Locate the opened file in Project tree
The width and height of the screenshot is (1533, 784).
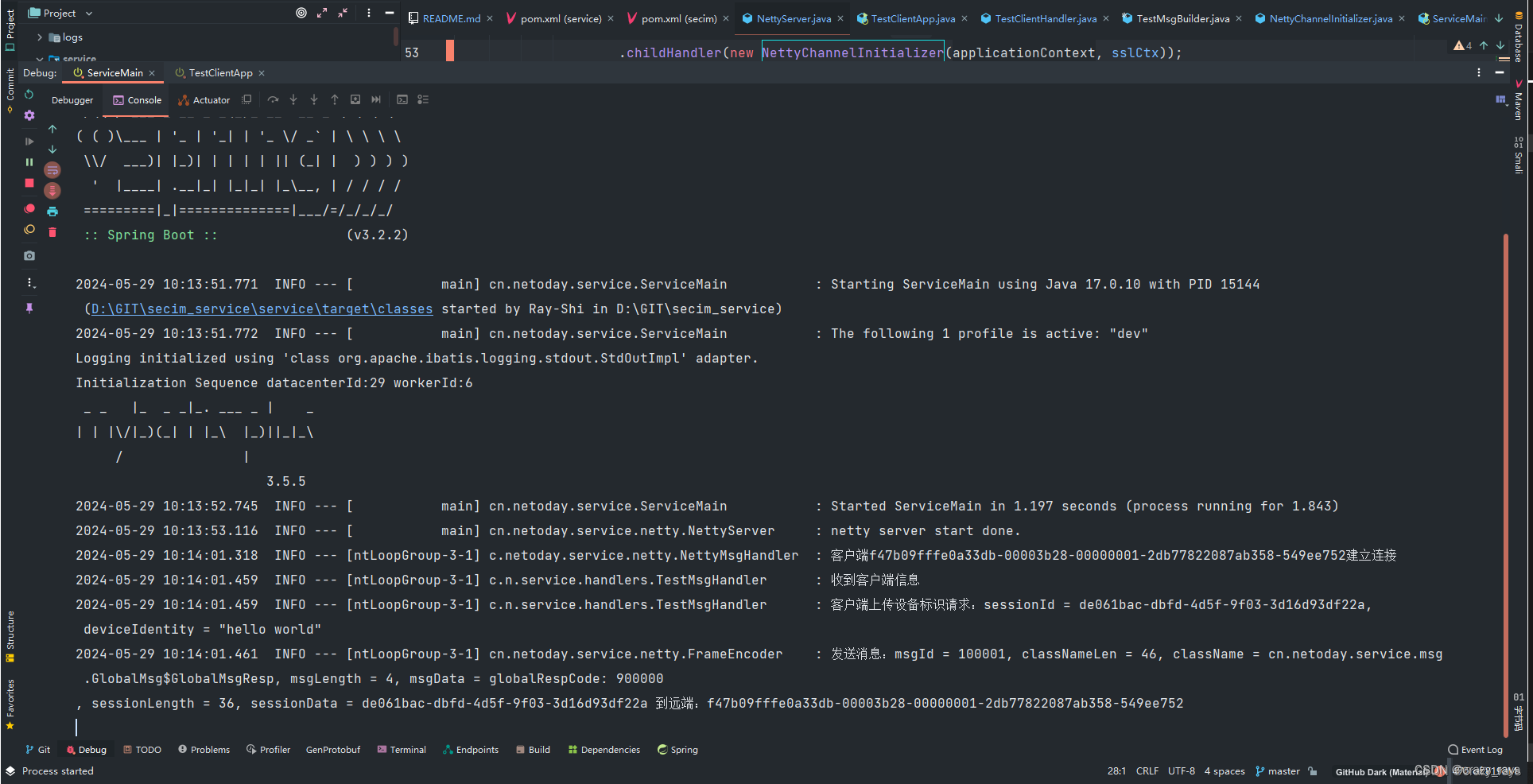tap(301, 13)
